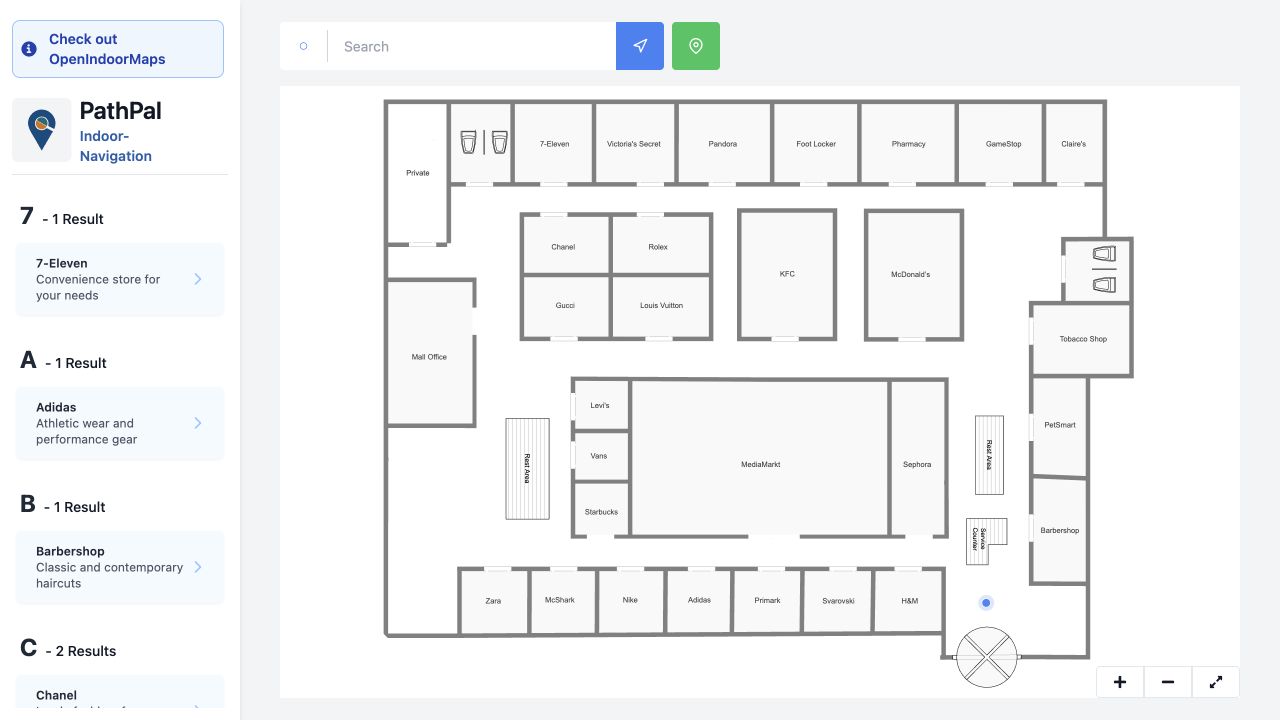This screenshot has width=1280, height=720.
Task: Click the info icon in the banner
Action: click(29, 49)
